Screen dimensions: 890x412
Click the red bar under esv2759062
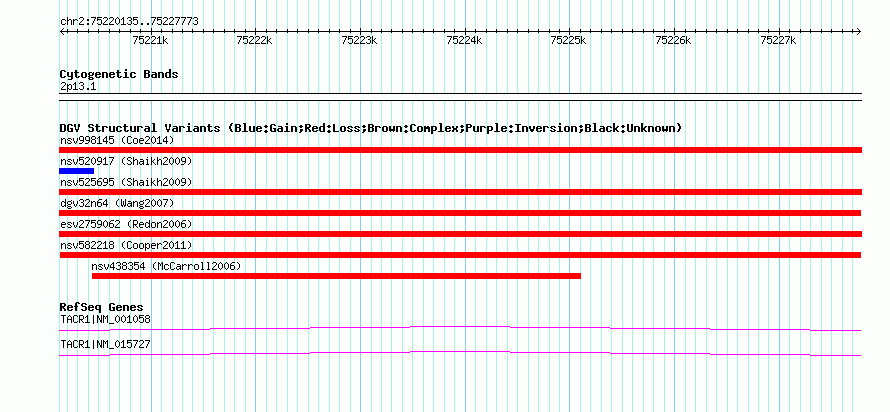point(460,234)
